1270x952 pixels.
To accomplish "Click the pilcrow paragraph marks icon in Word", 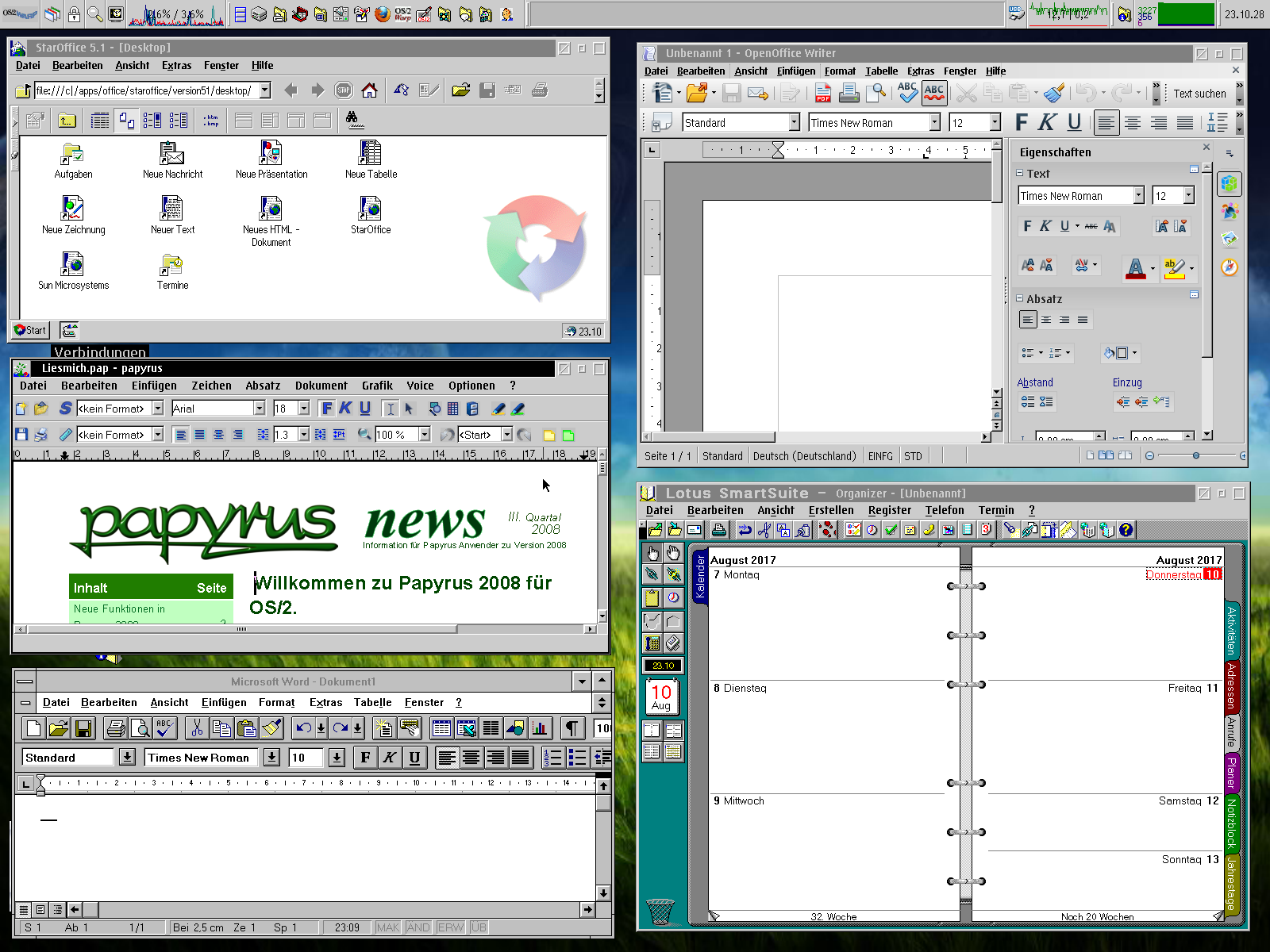I will 571,728.
